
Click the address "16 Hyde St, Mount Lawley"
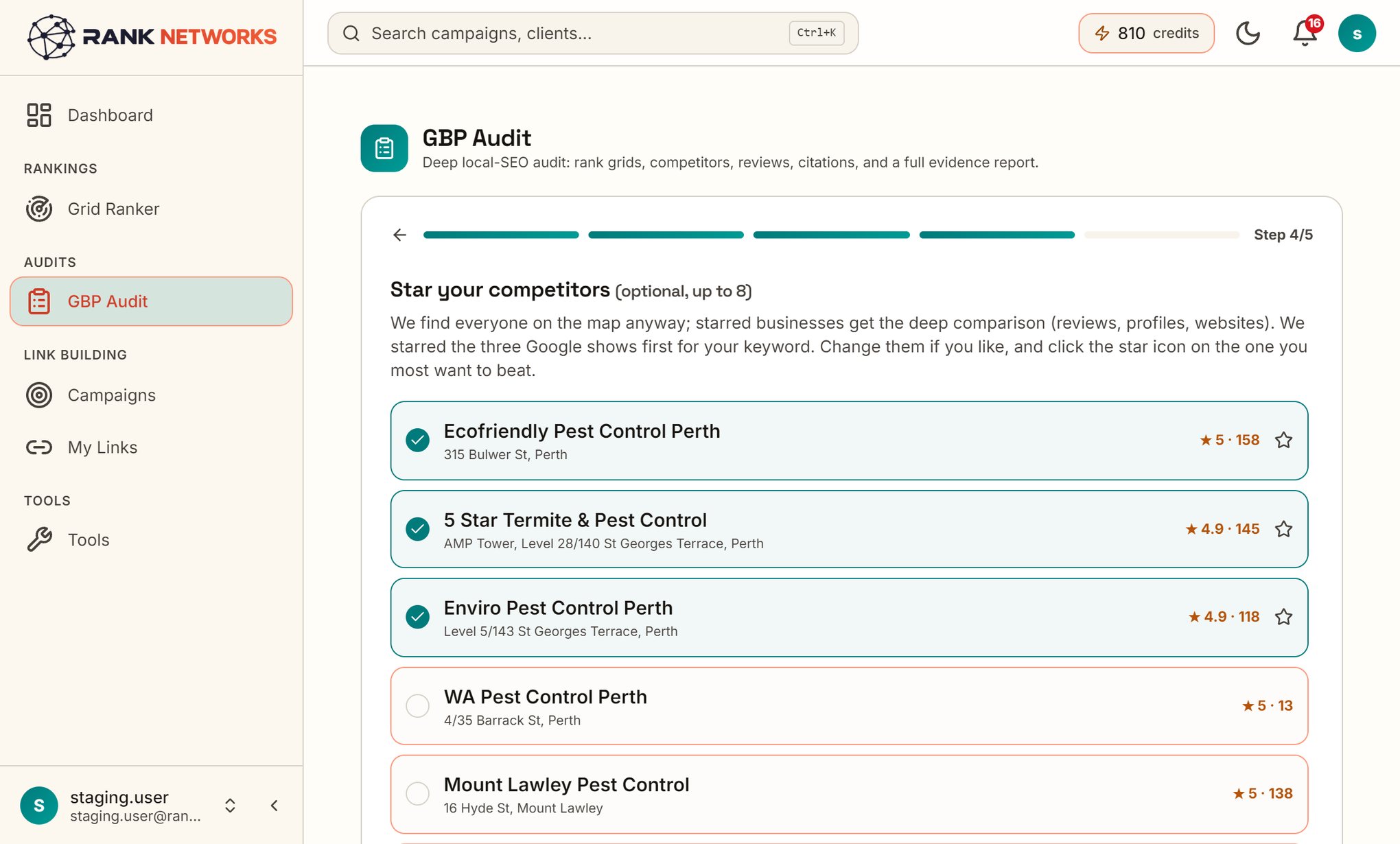click(x=524, y=808)
